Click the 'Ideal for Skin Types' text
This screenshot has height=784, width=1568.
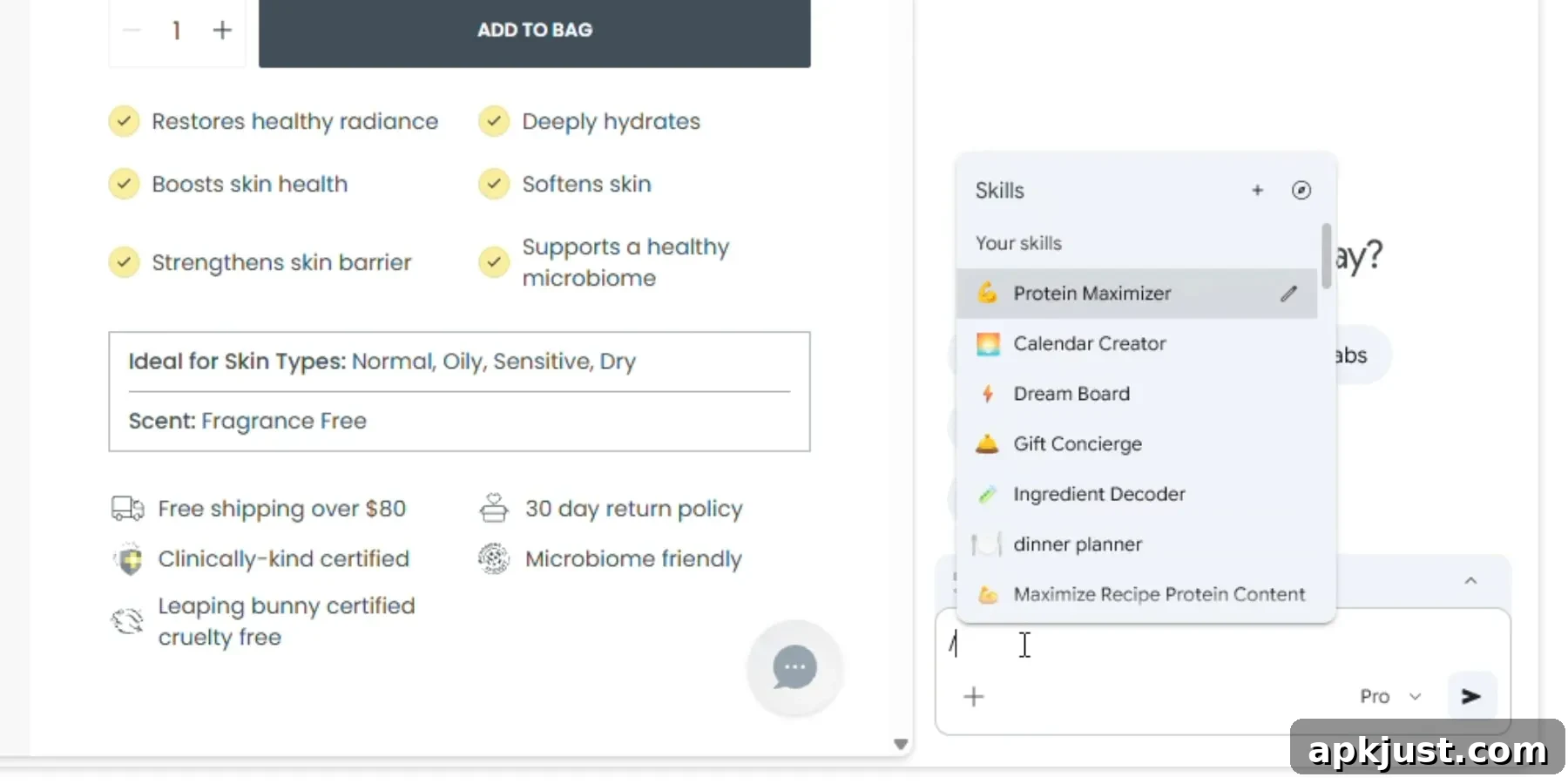point(237,361)
